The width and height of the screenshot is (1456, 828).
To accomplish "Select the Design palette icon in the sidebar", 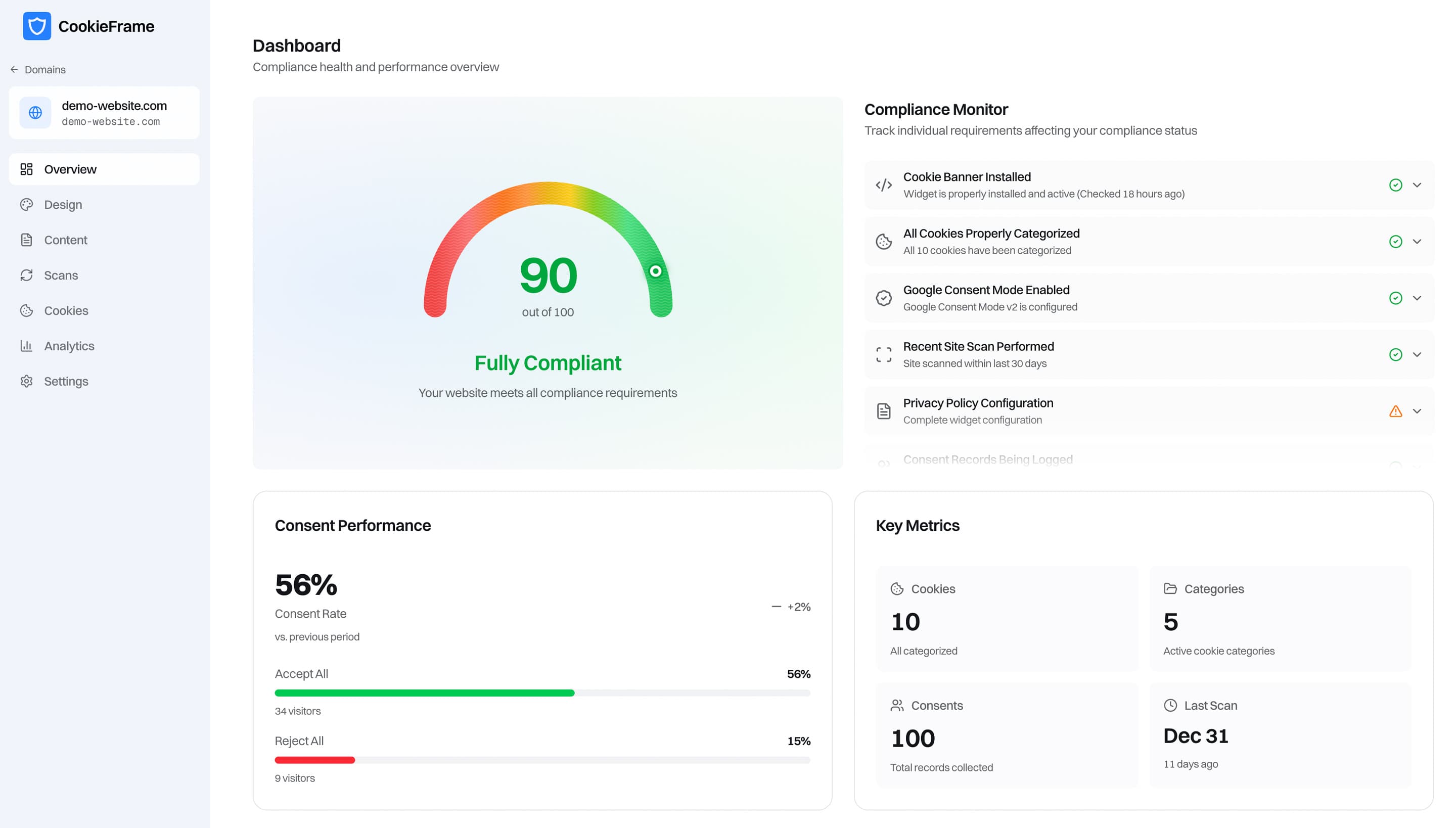I will 27,204.
